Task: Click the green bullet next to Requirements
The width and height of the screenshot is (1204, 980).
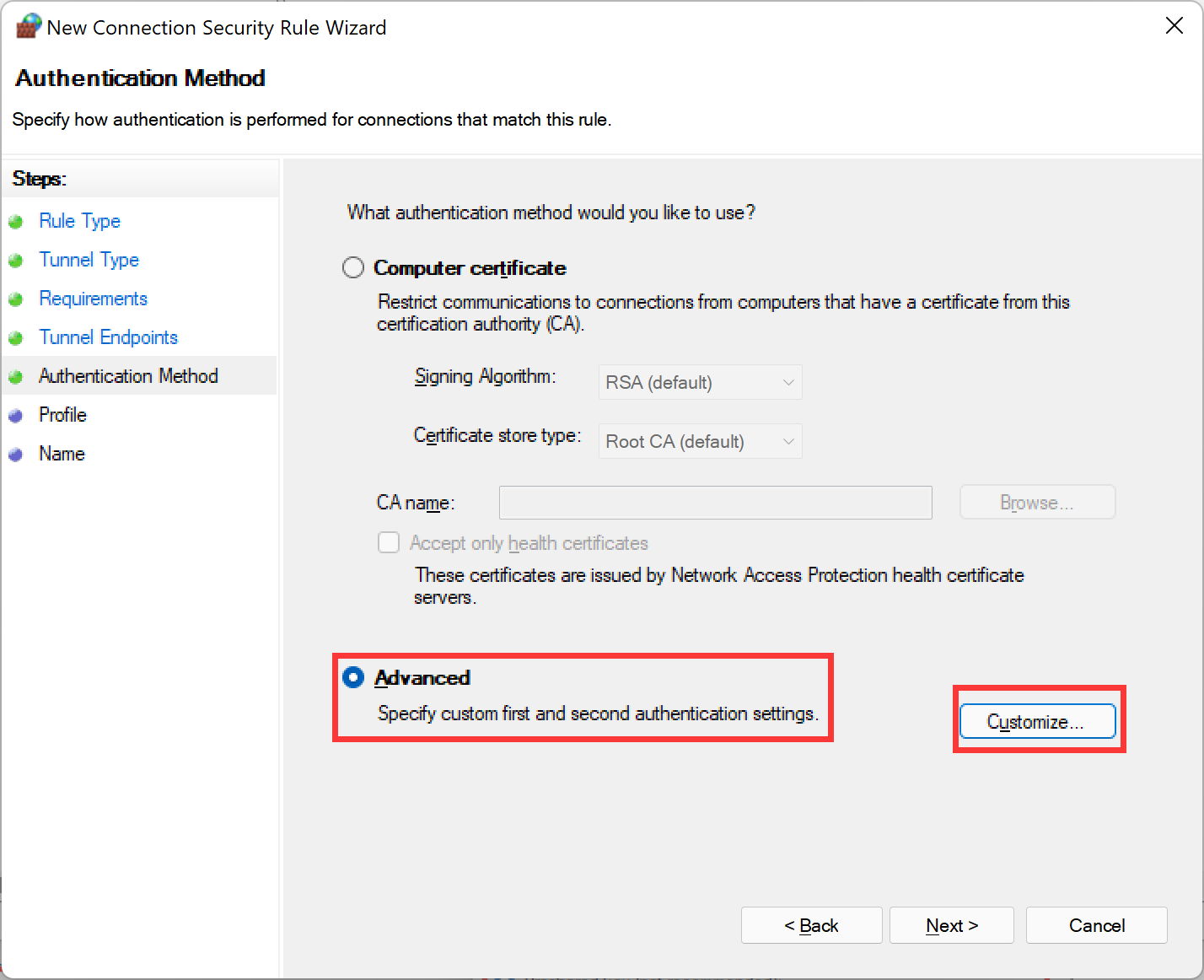Action: 15,299
